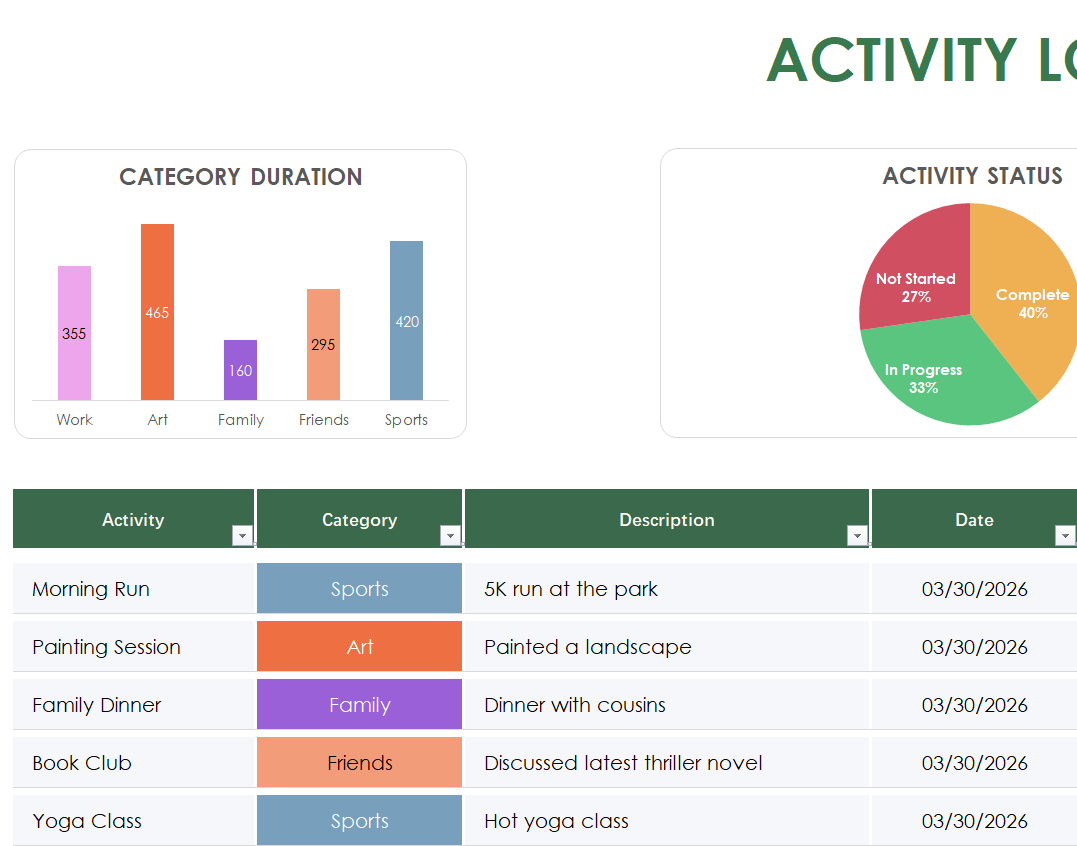The height and width of the screenshot is (846, 1077).
Task: Select the date cell in Yoga Class row
Action: 974,821
